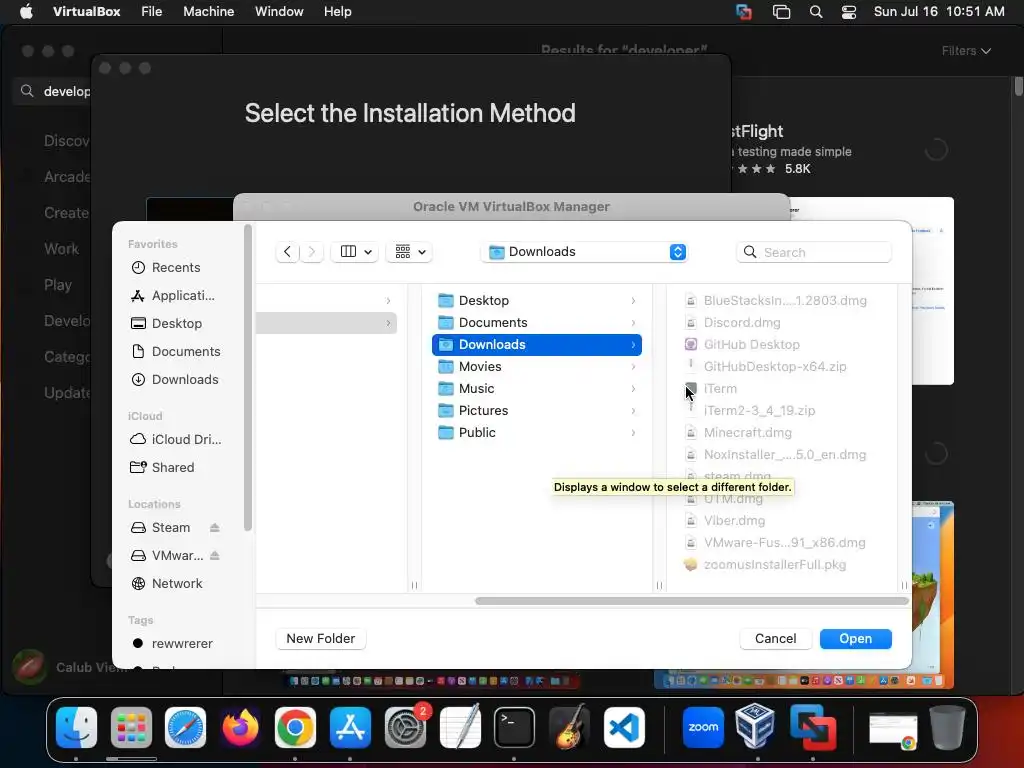Viewport: 1024px width, 768px height.
Task: Select Recents in sidebar
Action: [176, 268]
